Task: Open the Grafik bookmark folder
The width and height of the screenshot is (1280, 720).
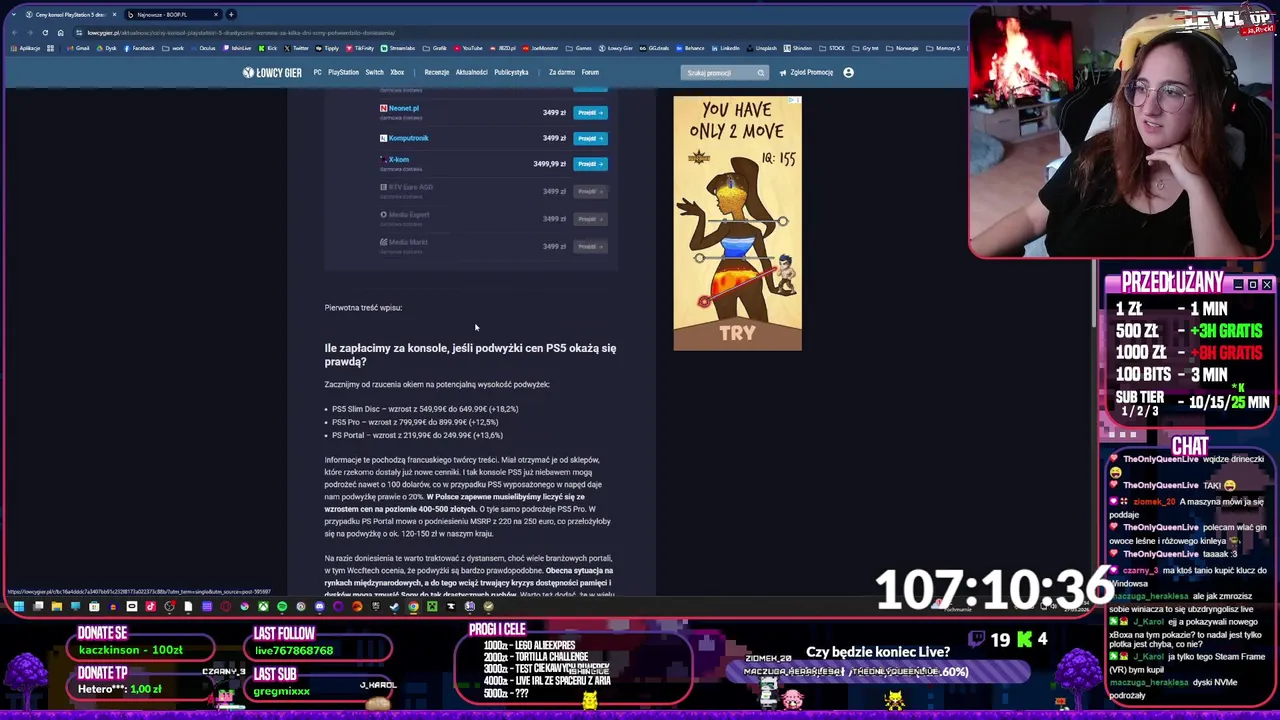Action: [x=435, y=48]
